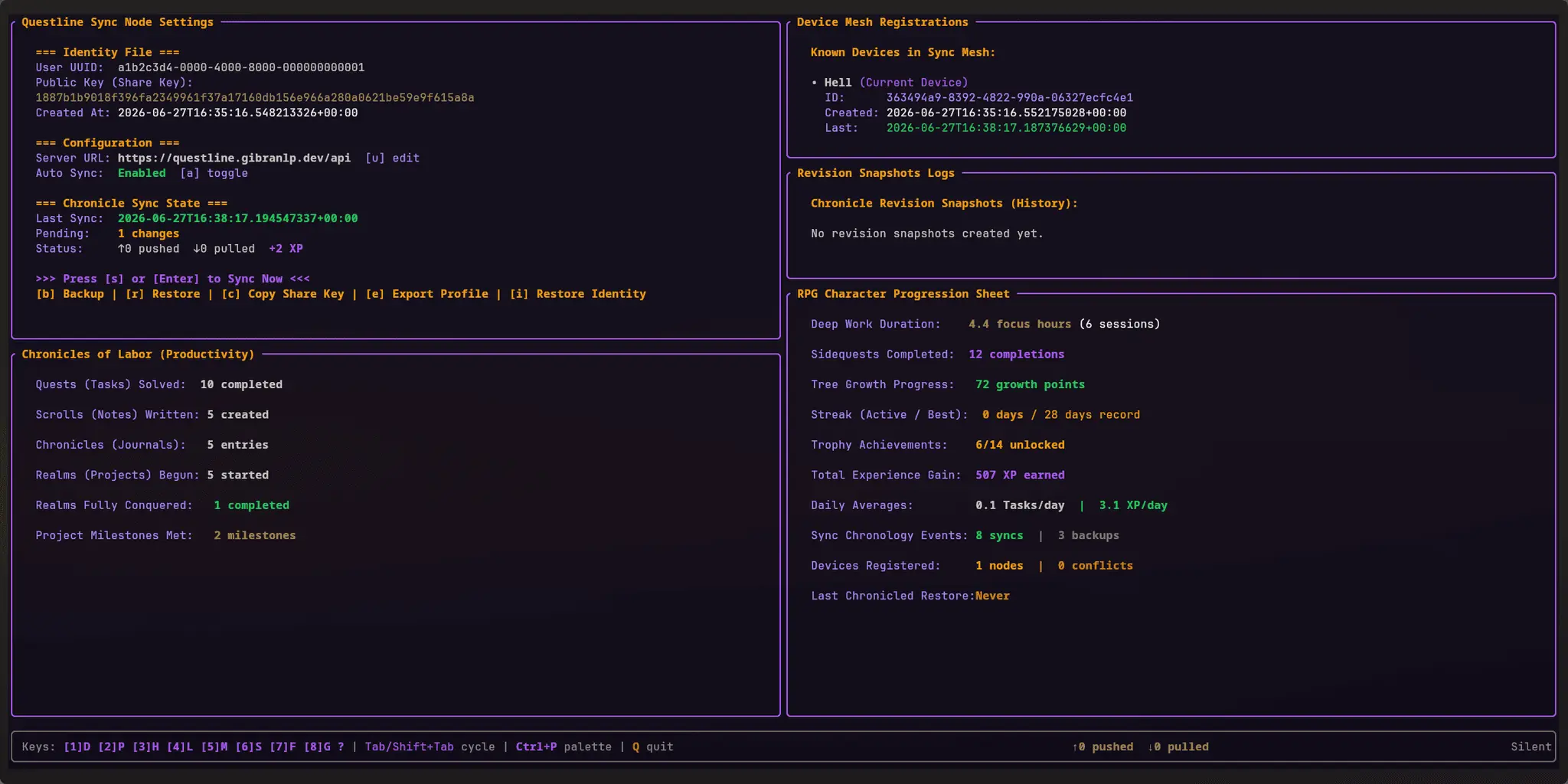
Task: Click the Questline Sync Node Settings panel title
Action: pyautogui.click(x=118, y=22)
